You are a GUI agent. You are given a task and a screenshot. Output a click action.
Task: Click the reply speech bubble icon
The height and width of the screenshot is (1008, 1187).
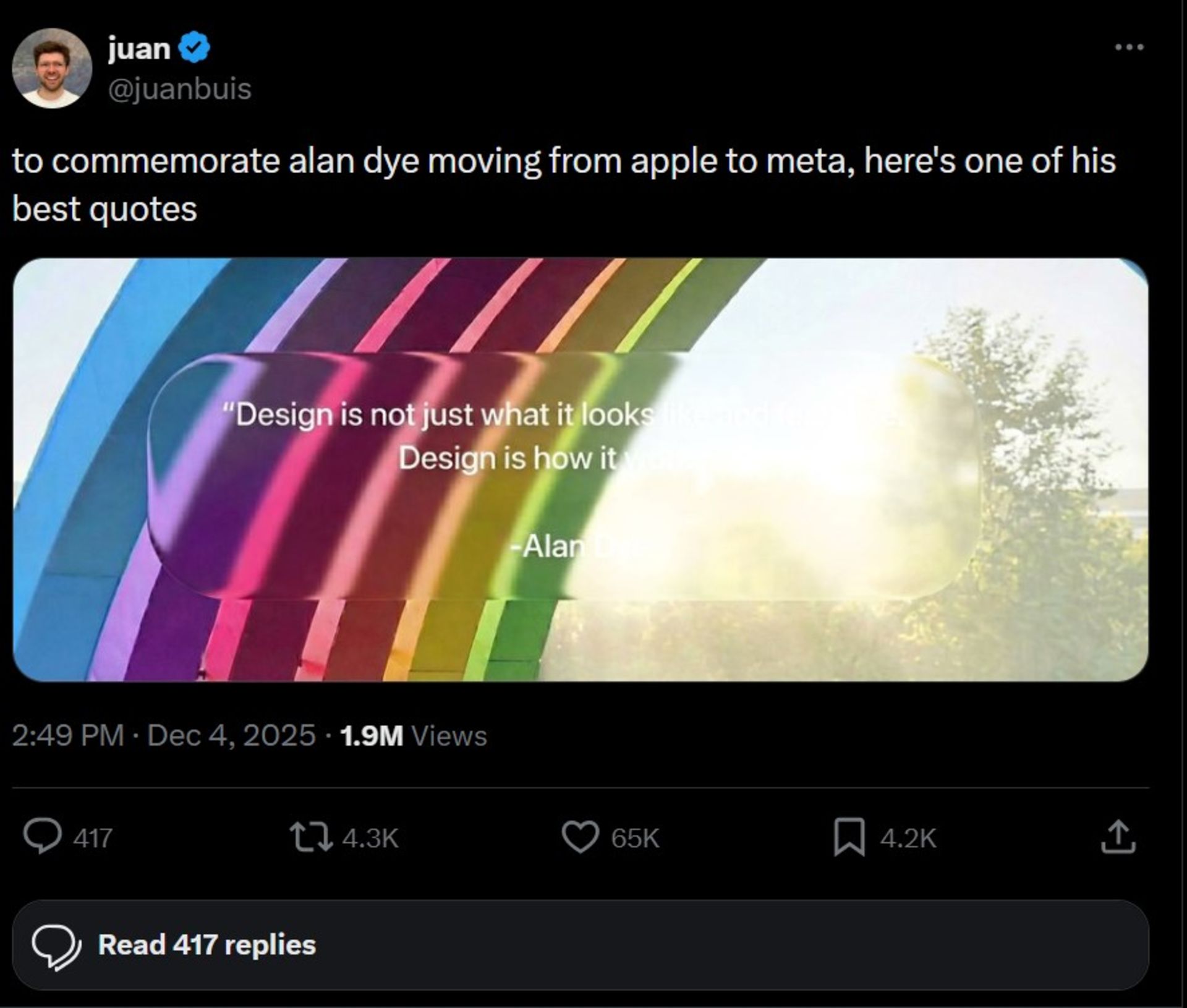[42, 837]
